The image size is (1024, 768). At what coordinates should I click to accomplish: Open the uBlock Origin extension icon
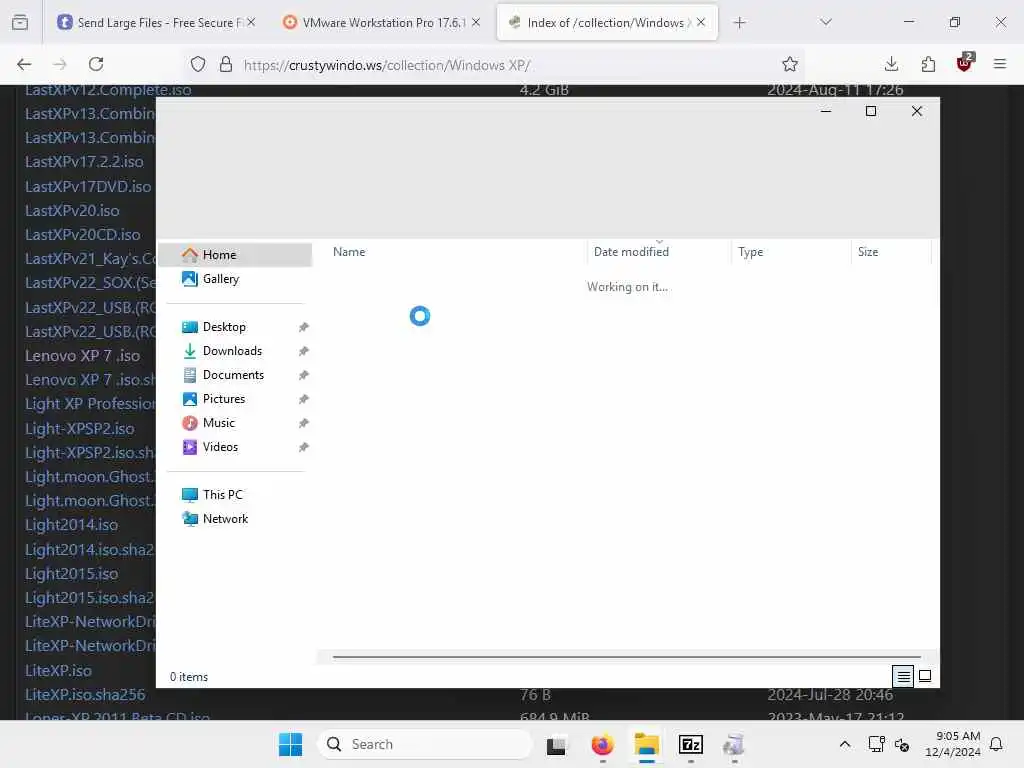point(965,63)
